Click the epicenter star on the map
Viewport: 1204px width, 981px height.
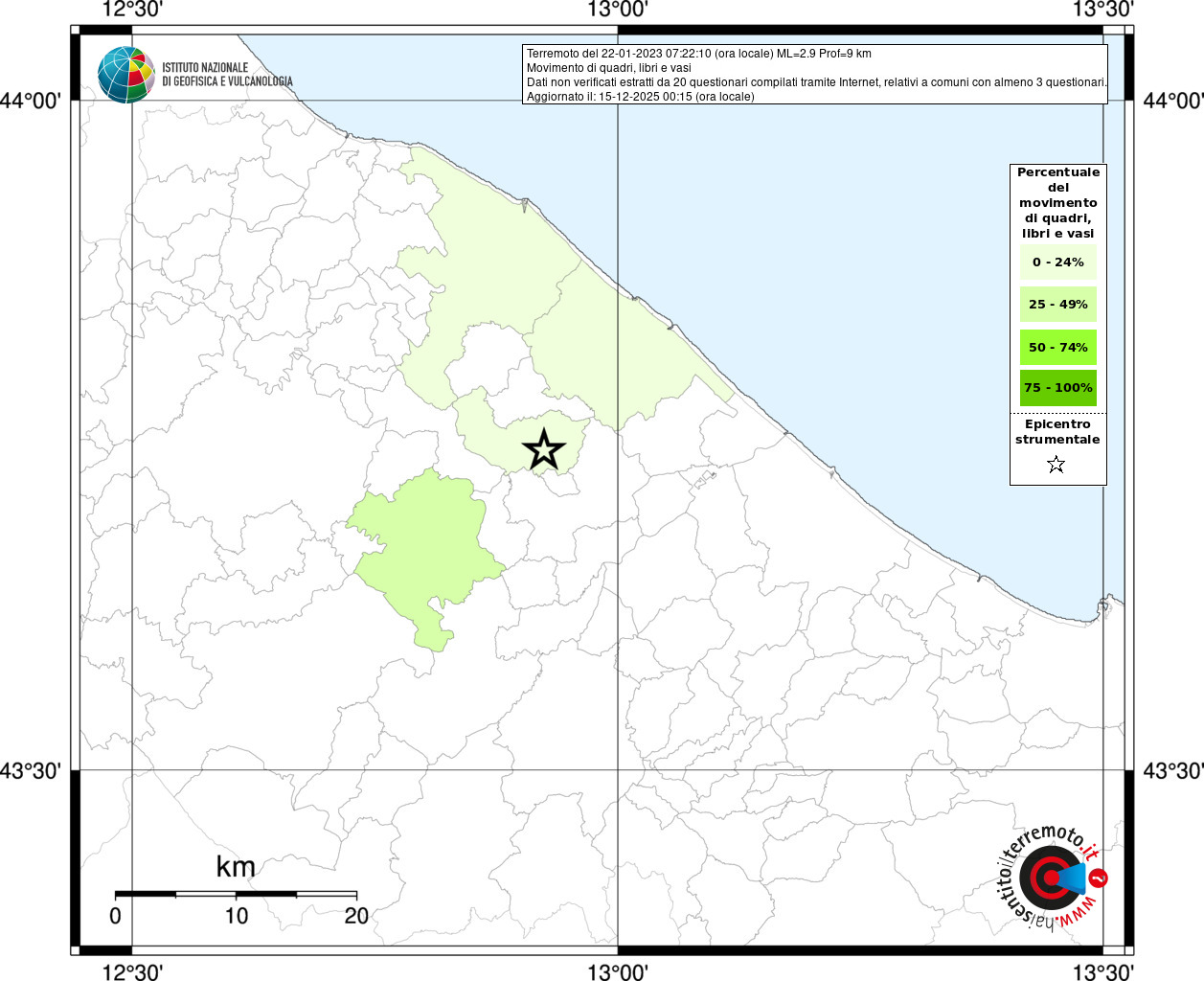[x=544, y=449]
